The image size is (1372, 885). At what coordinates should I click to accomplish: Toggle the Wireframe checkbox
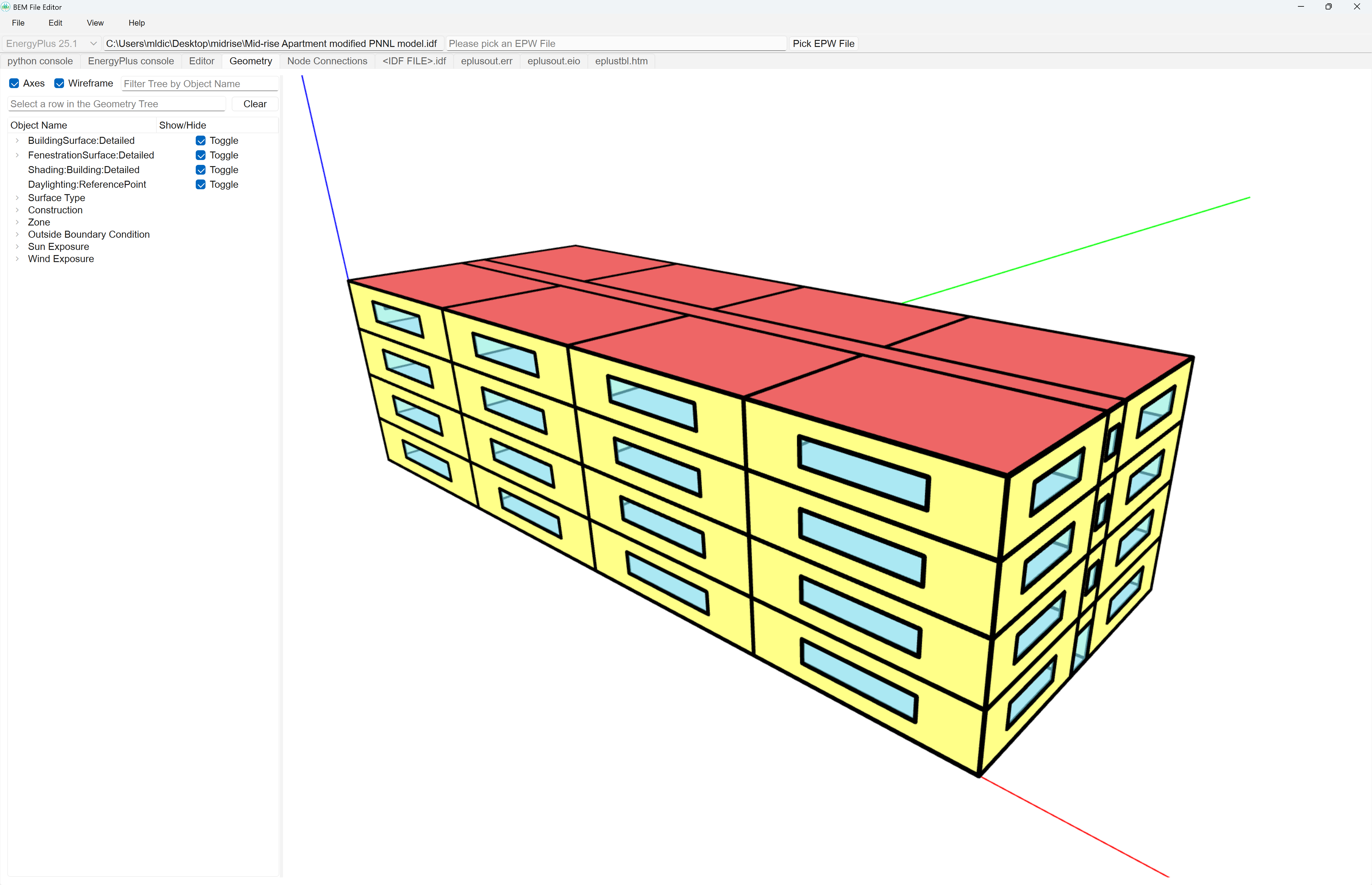pos(59,83)
